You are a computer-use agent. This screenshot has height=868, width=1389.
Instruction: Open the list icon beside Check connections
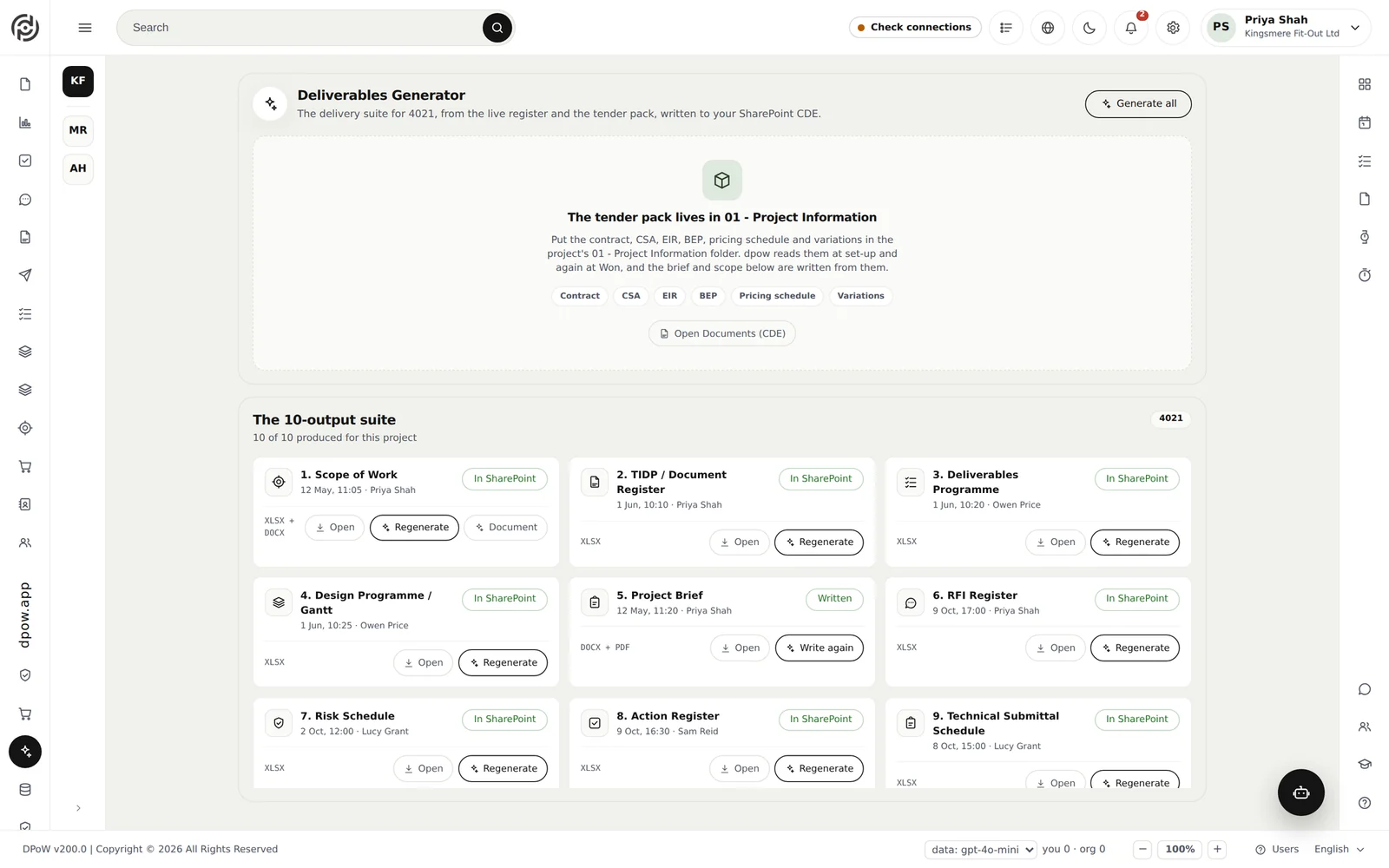pos(1006,28)
